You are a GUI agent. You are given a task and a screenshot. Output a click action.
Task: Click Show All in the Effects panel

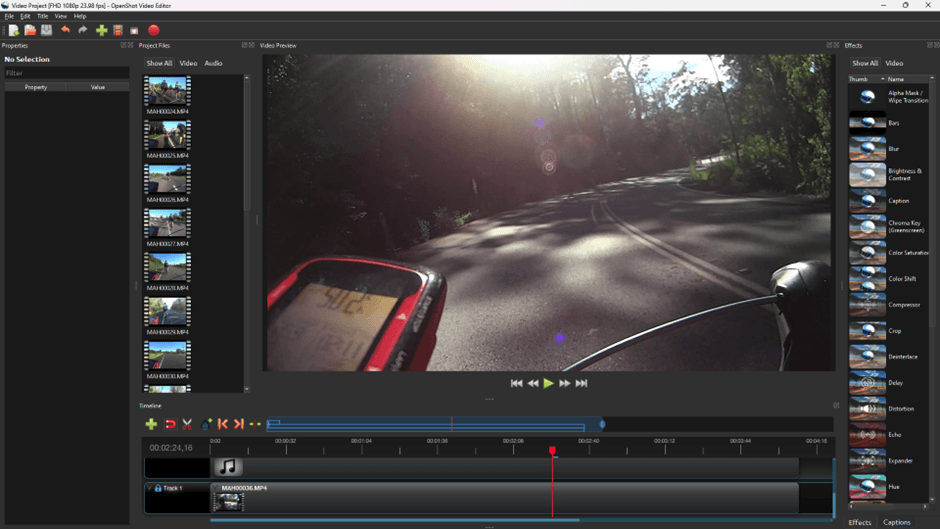(865, 63)
